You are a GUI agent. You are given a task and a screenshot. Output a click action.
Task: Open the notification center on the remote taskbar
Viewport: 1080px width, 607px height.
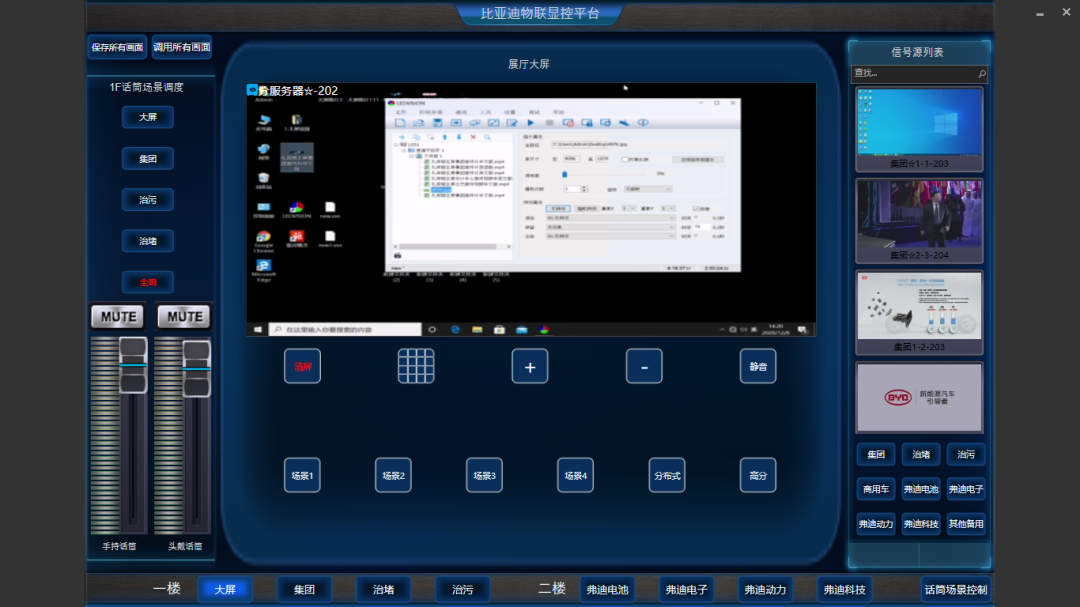[x=802, y=329]
